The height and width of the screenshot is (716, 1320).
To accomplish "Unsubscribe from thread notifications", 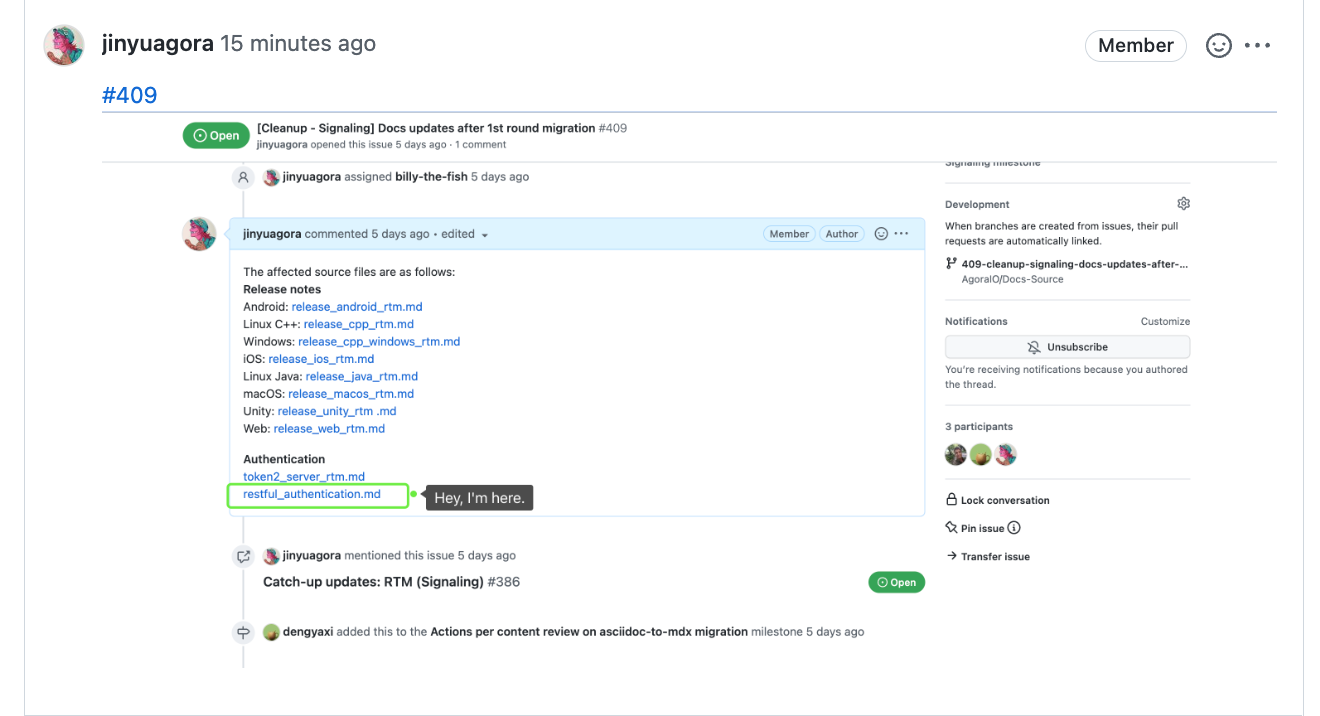I will click(1067, 347).
